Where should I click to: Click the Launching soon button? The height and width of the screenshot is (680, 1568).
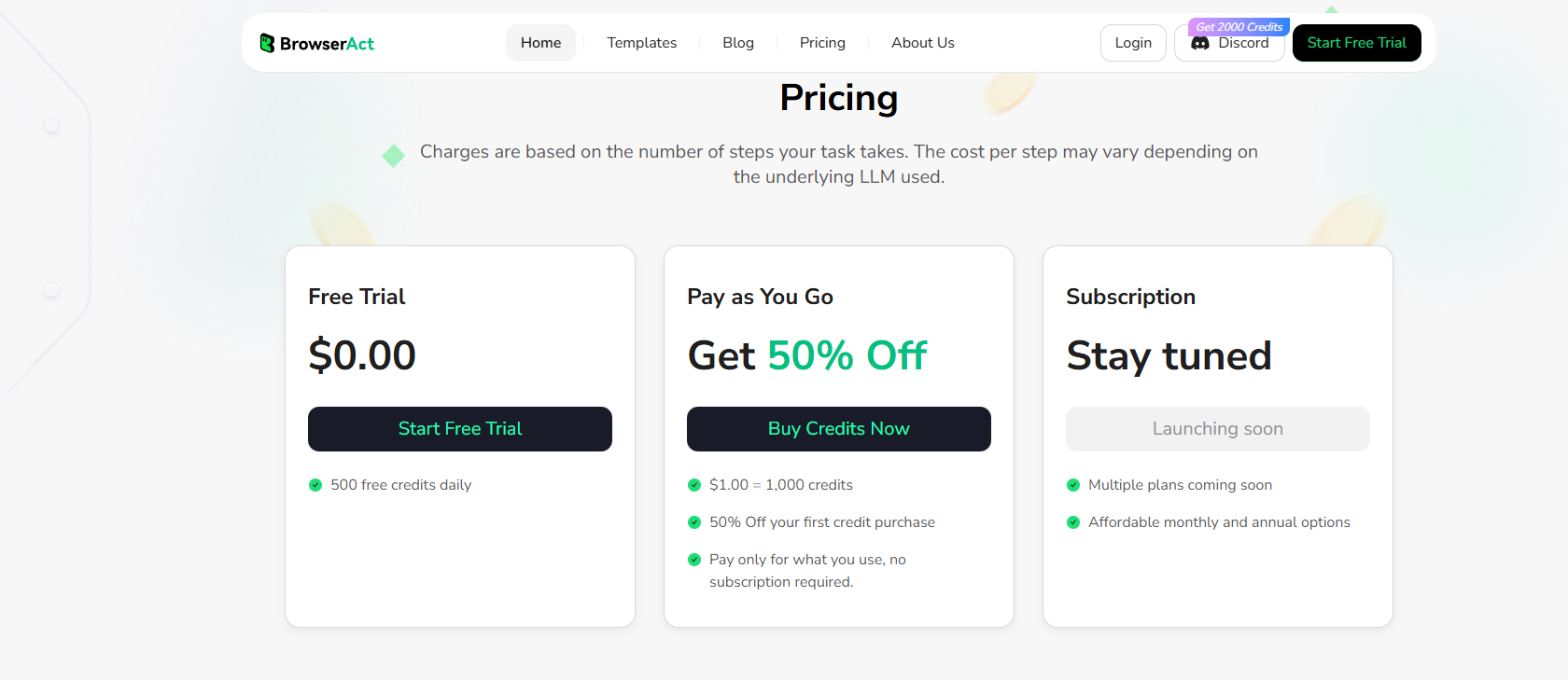[x=1218, y=429]
